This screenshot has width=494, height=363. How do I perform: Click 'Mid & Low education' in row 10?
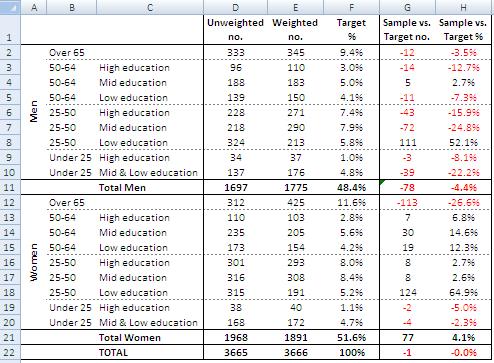(148, 173)
